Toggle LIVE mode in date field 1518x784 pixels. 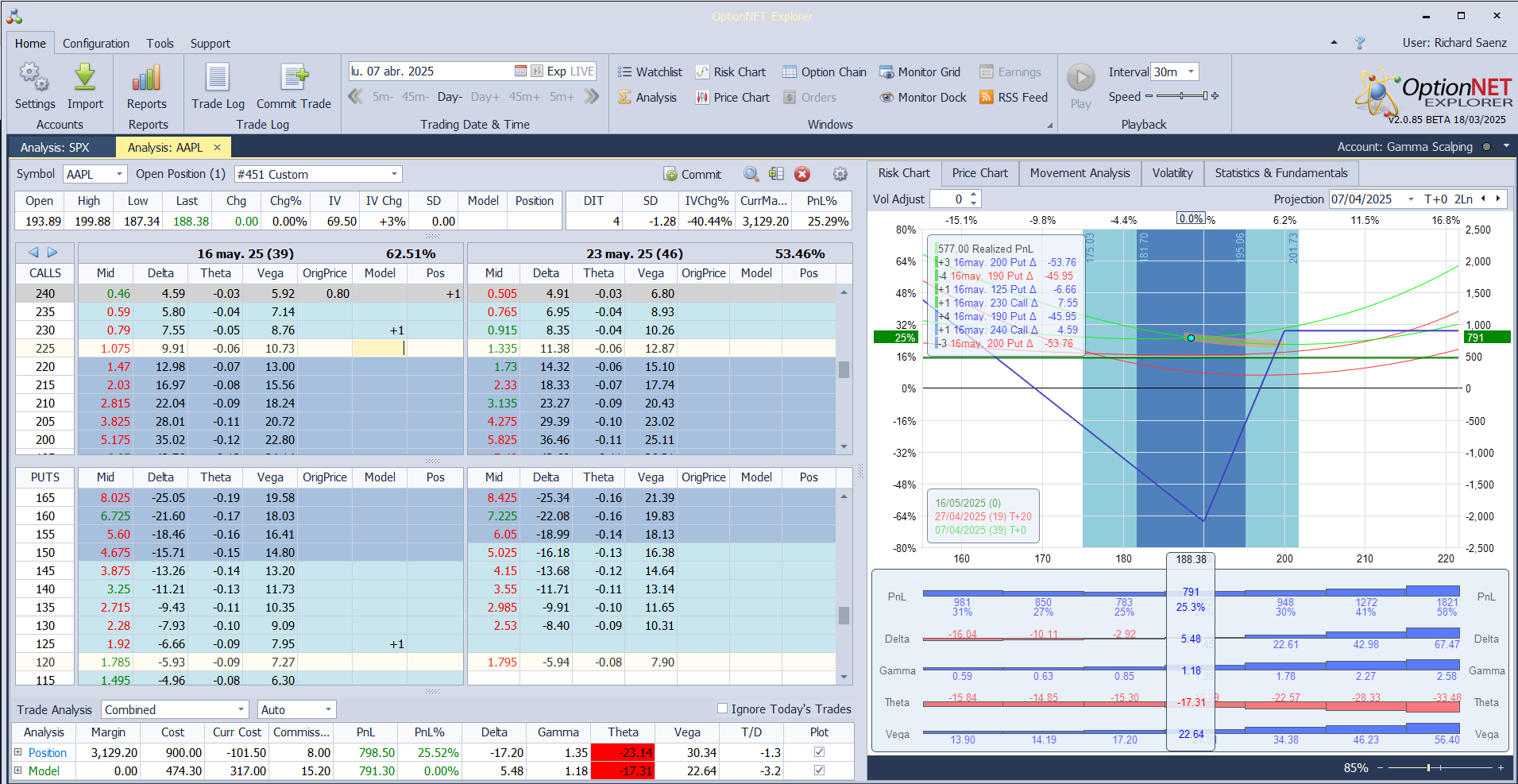[x=582, y=71]
